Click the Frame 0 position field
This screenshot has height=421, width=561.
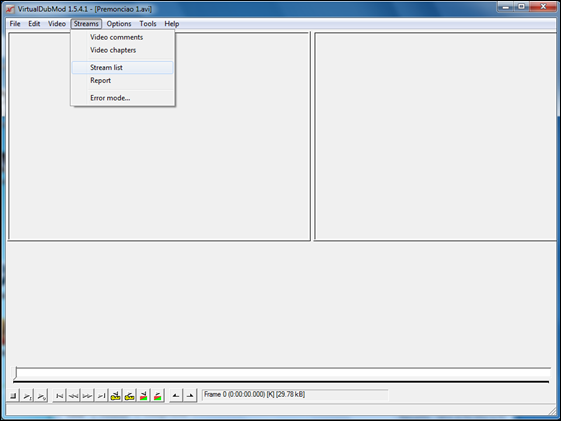tap(295, 395)
